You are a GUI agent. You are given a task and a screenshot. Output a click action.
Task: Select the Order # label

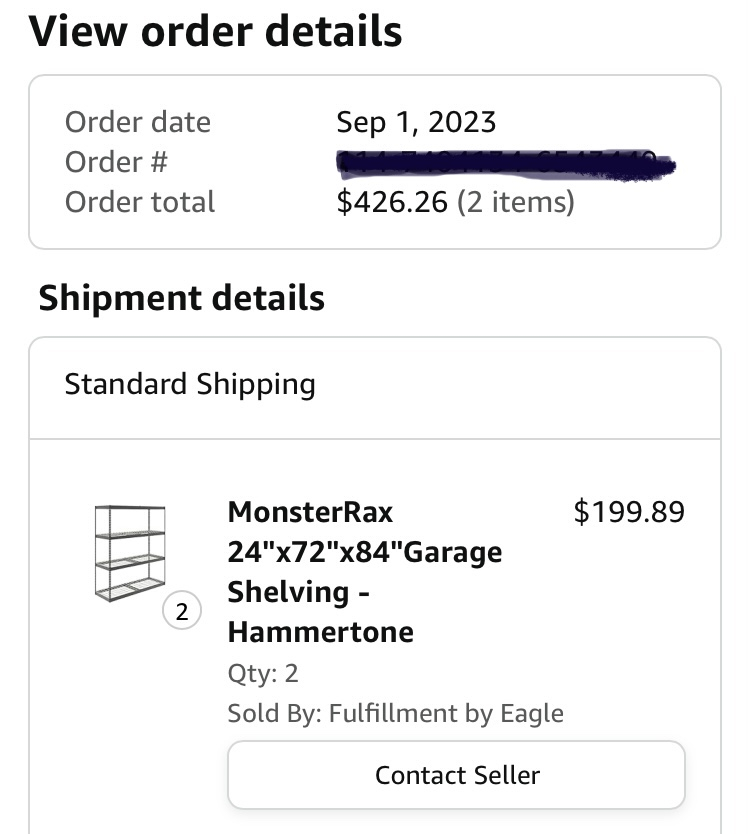point(116,162)
